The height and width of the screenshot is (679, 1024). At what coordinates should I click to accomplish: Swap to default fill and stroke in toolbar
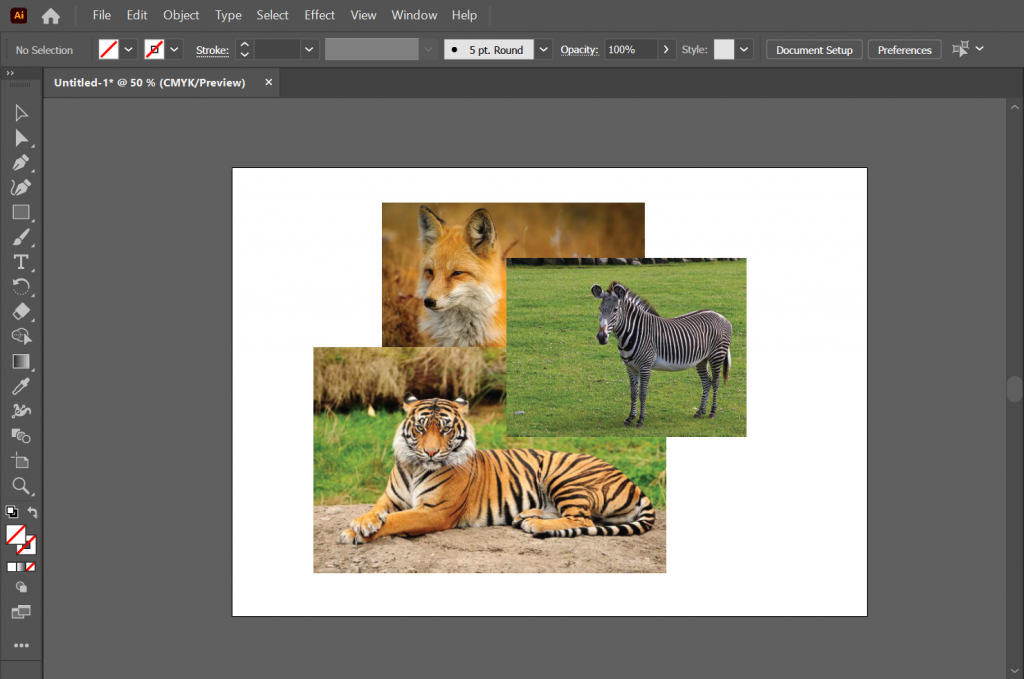33,512
